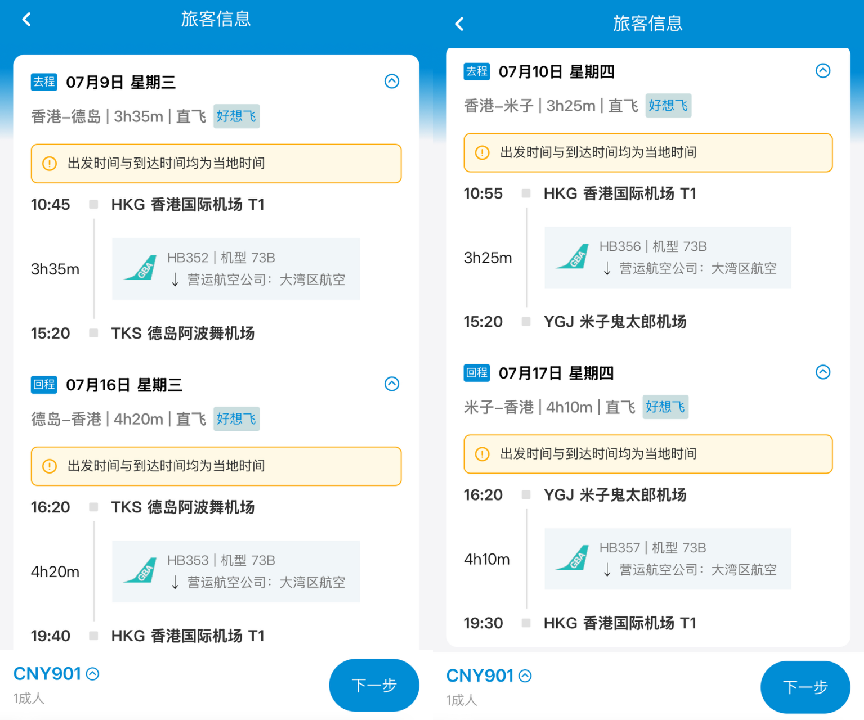Collapse the 07月16日 return flight section

tap(392, 384)
